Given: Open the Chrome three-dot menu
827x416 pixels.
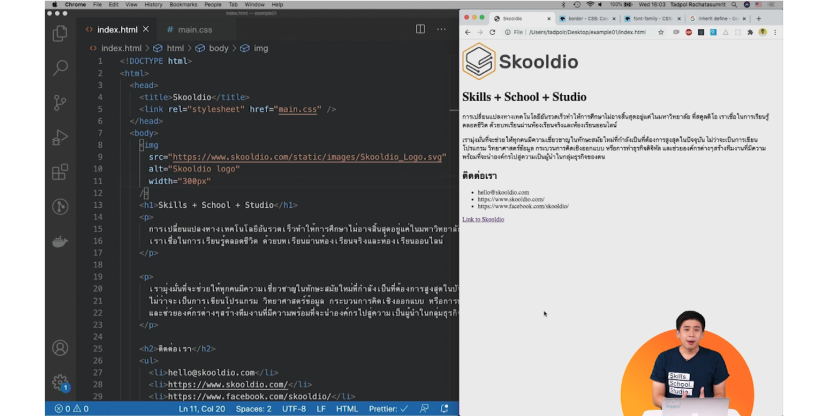Looking at the screenshot, I should coord(775,32).
